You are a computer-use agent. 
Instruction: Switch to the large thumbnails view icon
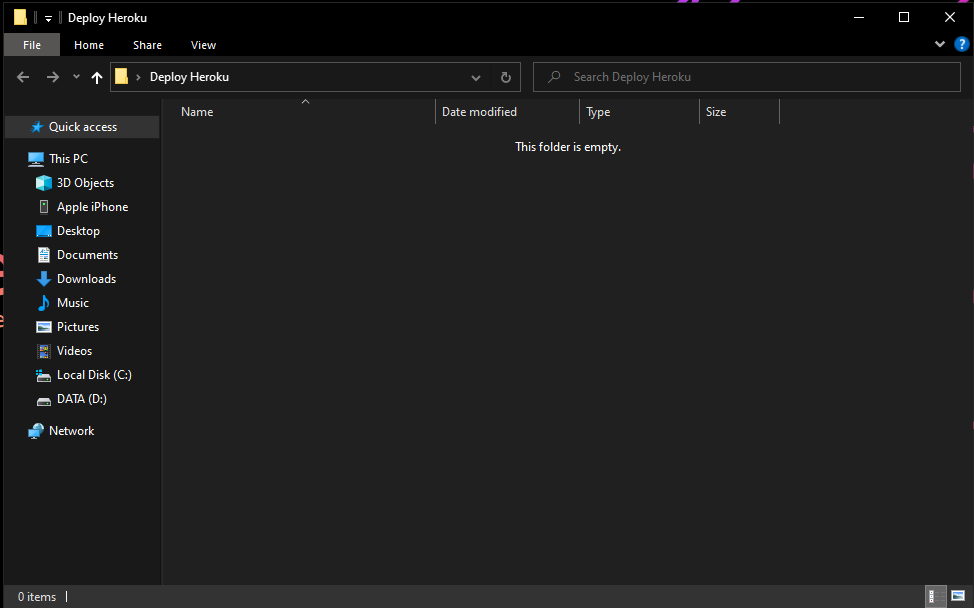[958, 596]
